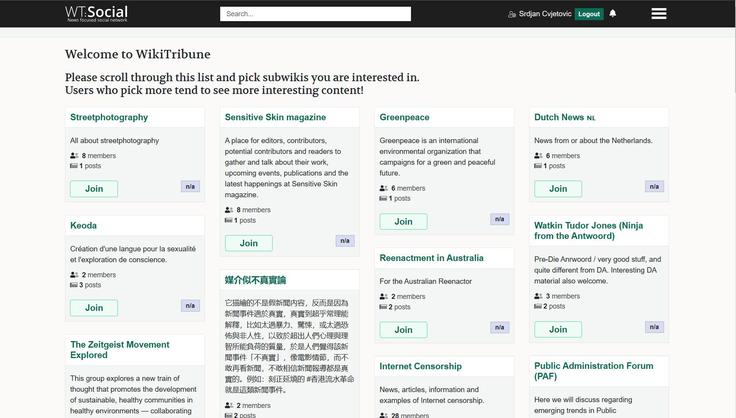Open Srdjan Cvjetovic profile link
Viewport: 736px width, 418px height.
tap(545, 14)
